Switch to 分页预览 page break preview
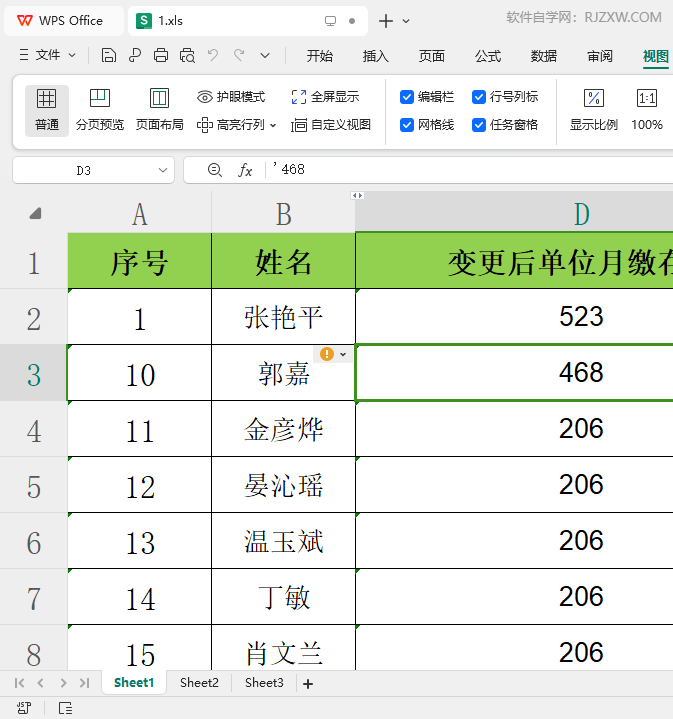 (99, 111)
